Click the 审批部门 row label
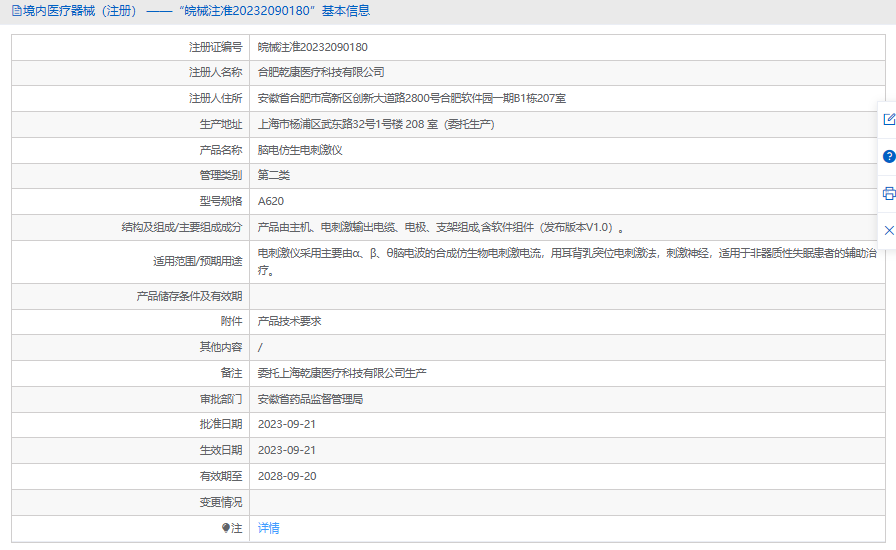Image resolution: width=896 pixels, height=550 pixels. [221, 399]
